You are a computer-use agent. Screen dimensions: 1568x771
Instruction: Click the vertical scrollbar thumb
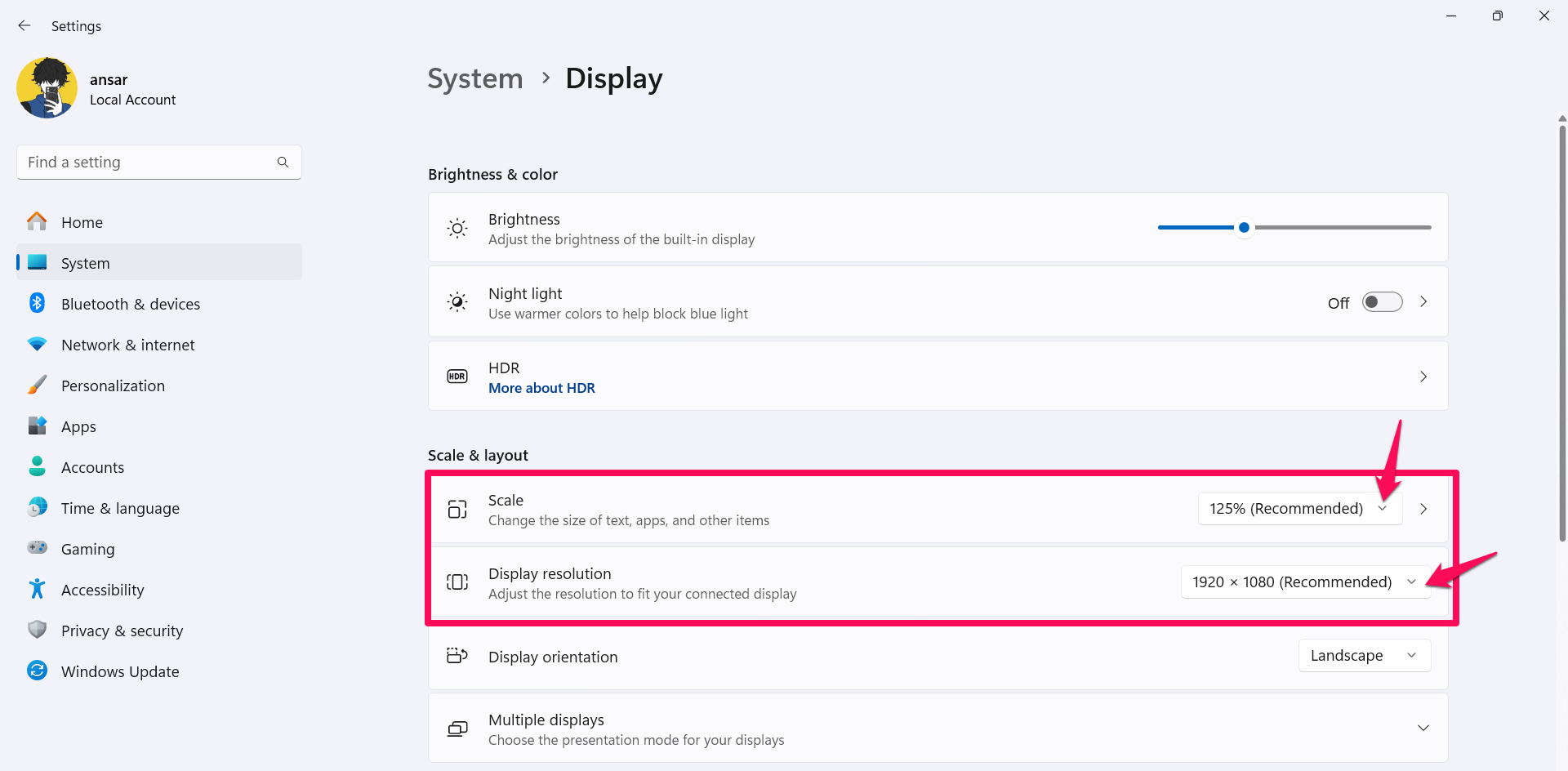point(1562,333)
